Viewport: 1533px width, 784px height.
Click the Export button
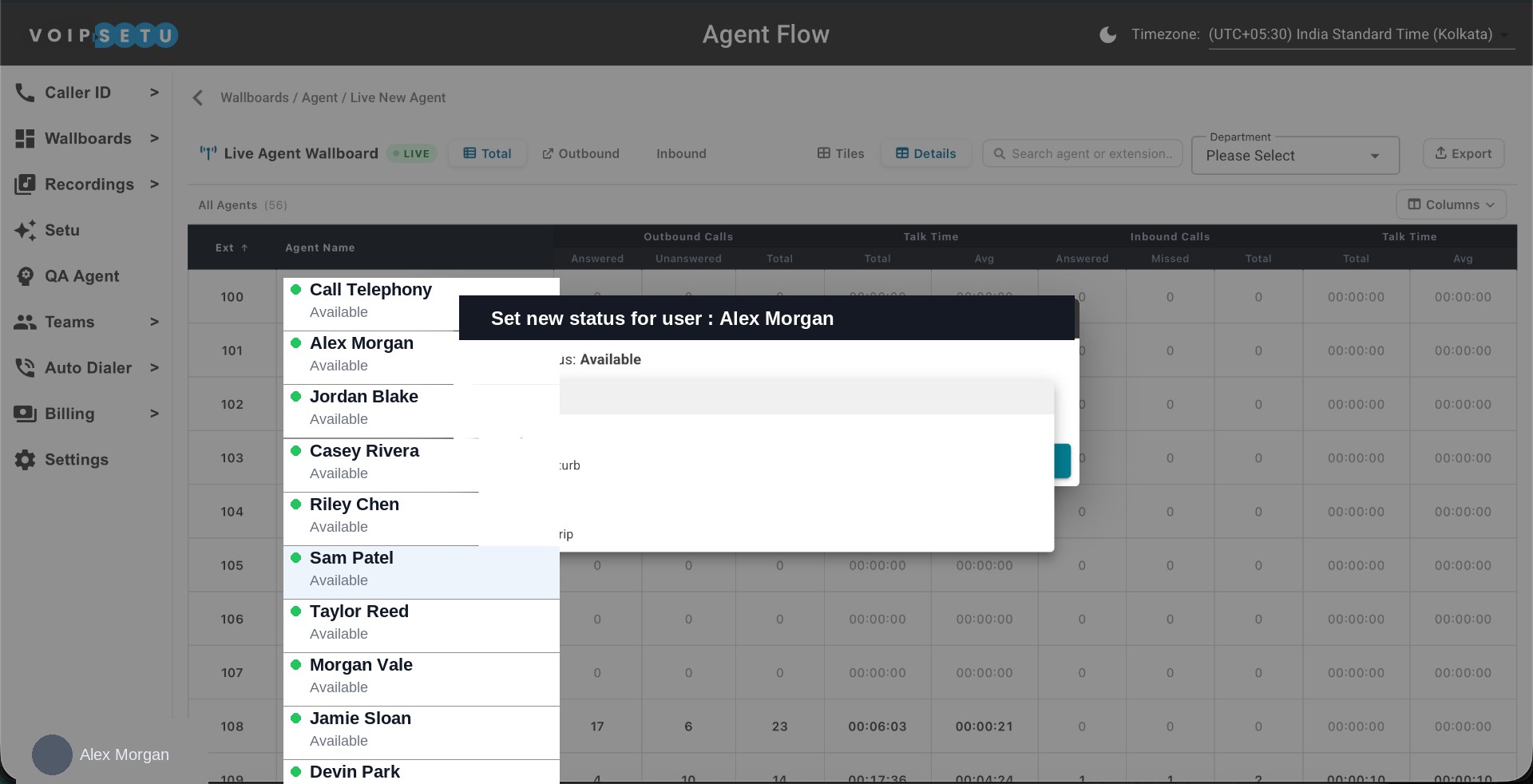click(1464, 153)
